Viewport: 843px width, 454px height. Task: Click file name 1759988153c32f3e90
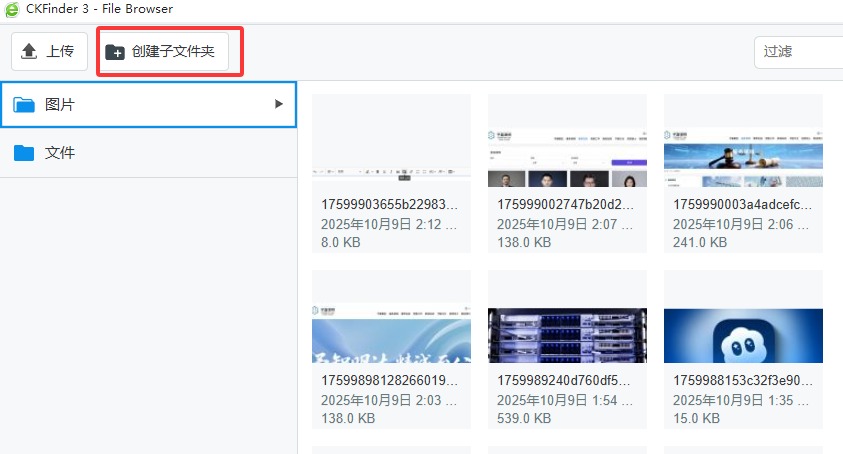[741, 381]
